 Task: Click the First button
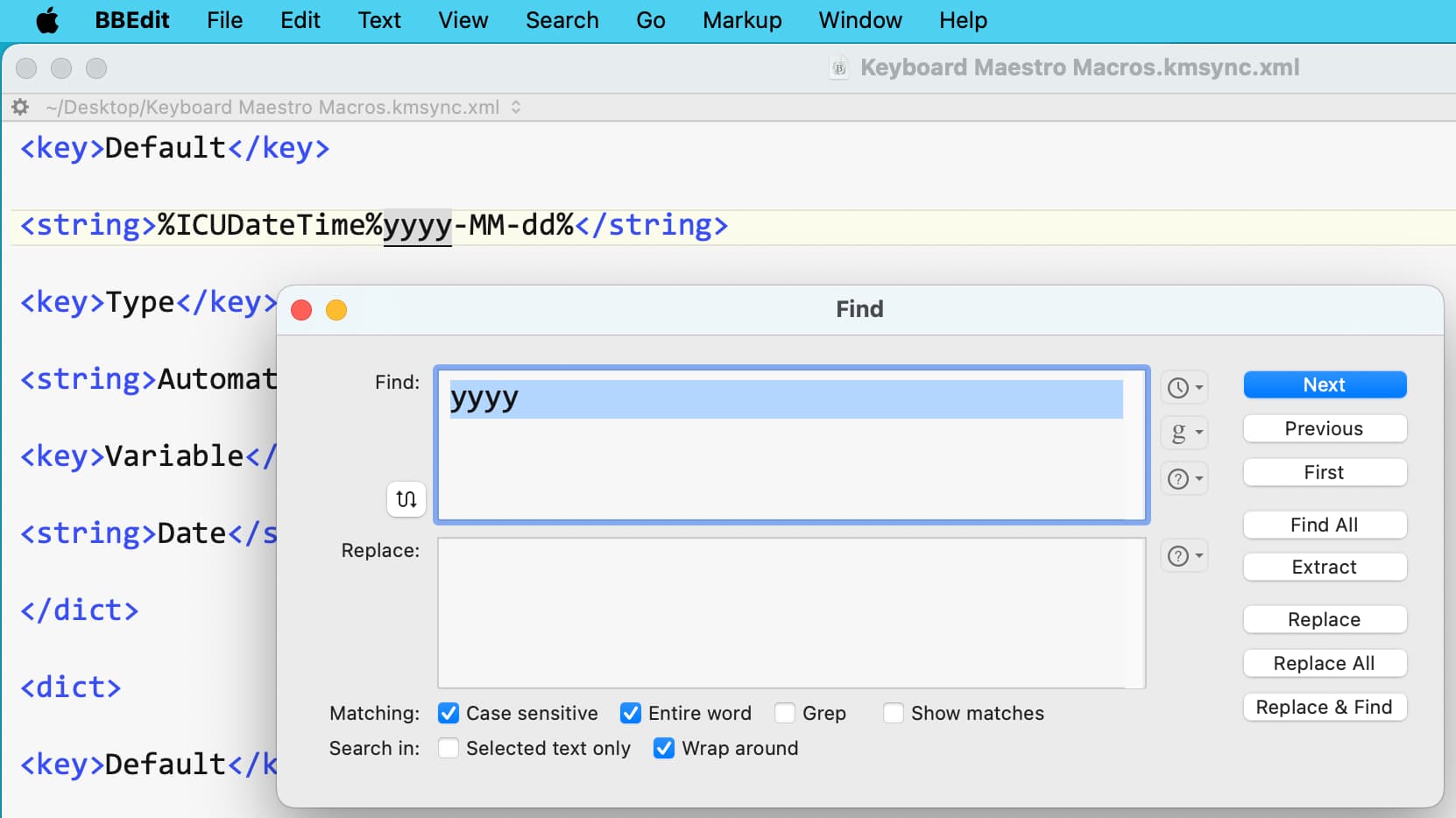click(1325, 472)
